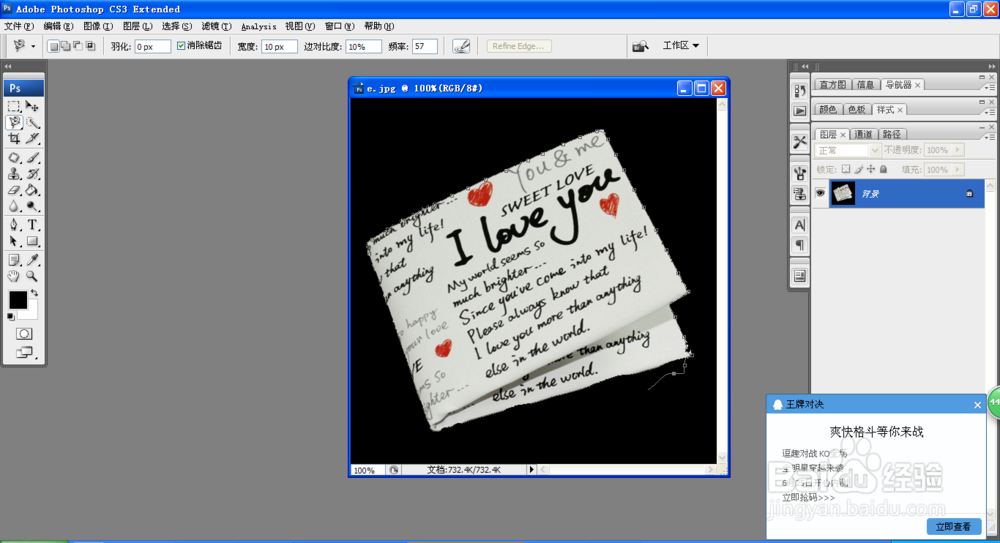Open the 工作区 workspace dropdown
Viewport: 1000px width, 543px height.
click(680, 45)
